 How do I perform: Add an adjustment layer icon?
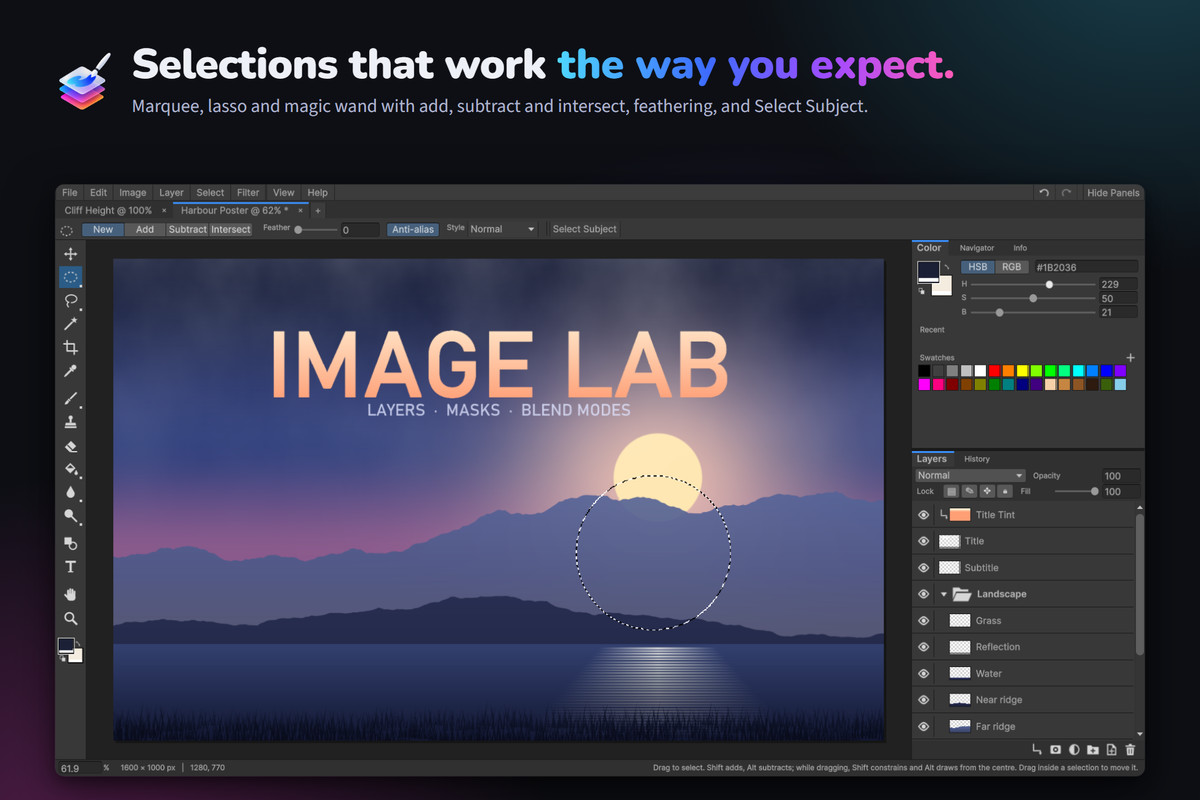(1074, 749)
